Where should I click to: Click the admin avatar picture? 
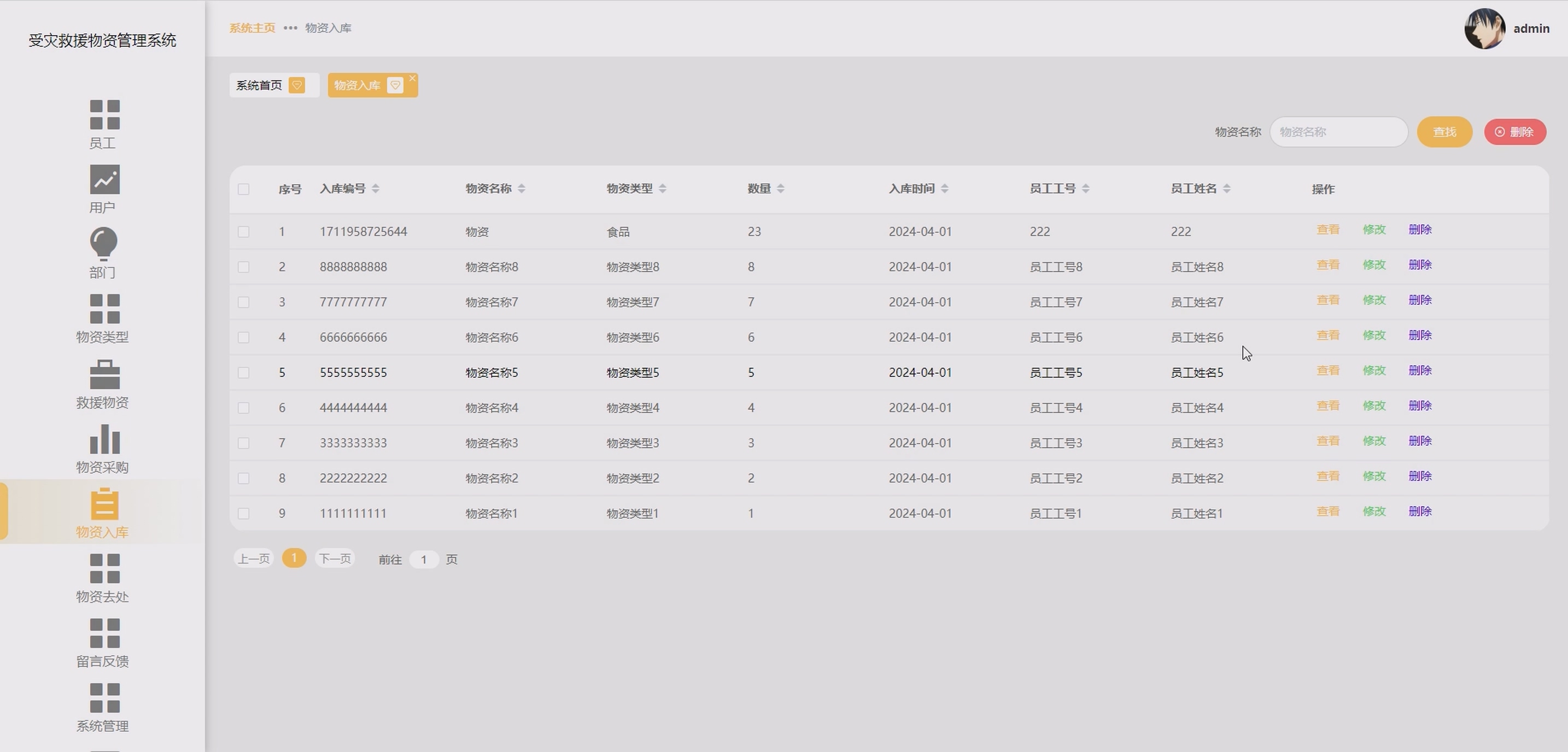1484,28
